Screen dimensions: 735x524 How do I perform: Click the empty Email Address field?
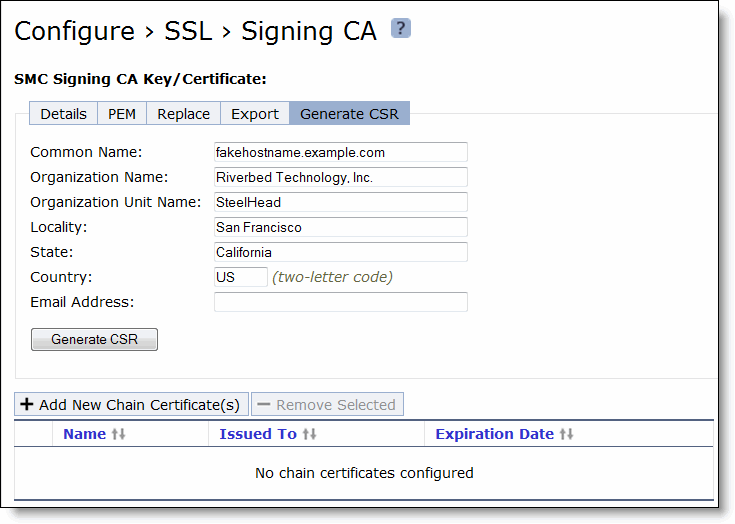340,302
